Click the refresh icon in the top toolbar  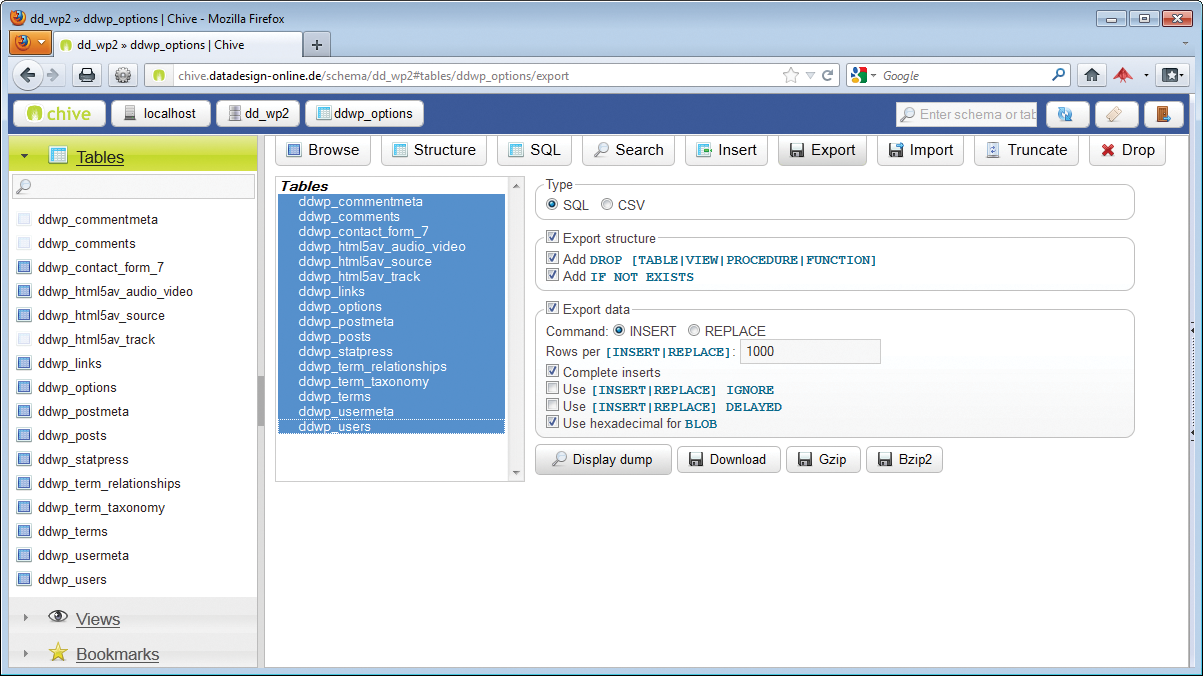coord(1067,114)
